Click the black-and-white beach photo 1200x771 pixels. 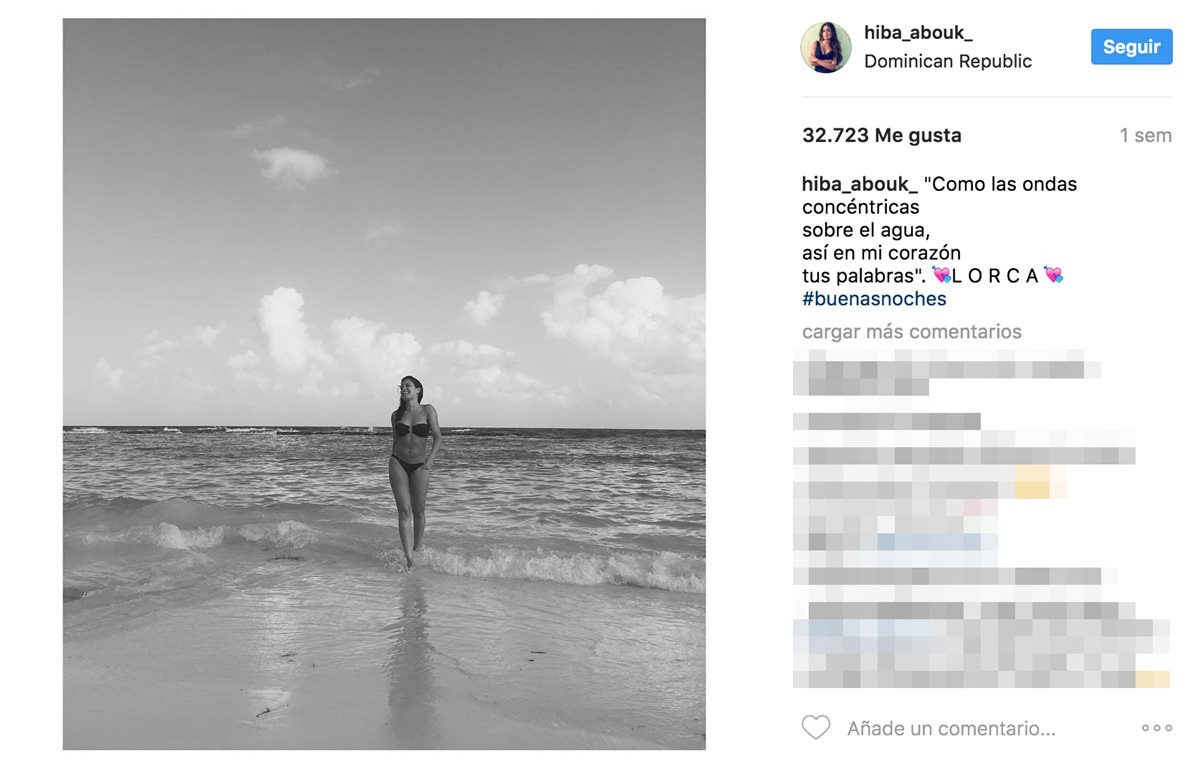pyautogui.click(x=384, y=384)
